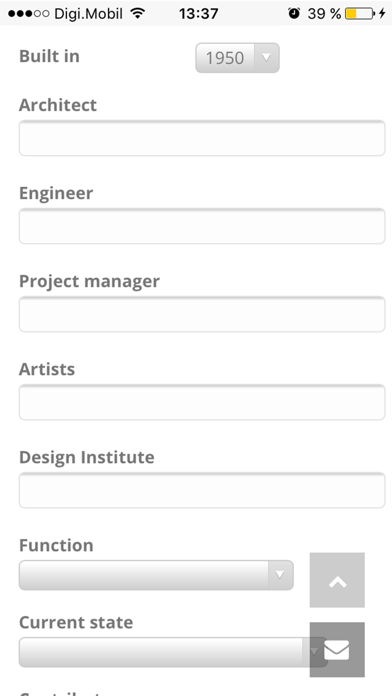Focus the Engineer text field
Viewport: 392px width, 696px height.
(202, 226)
